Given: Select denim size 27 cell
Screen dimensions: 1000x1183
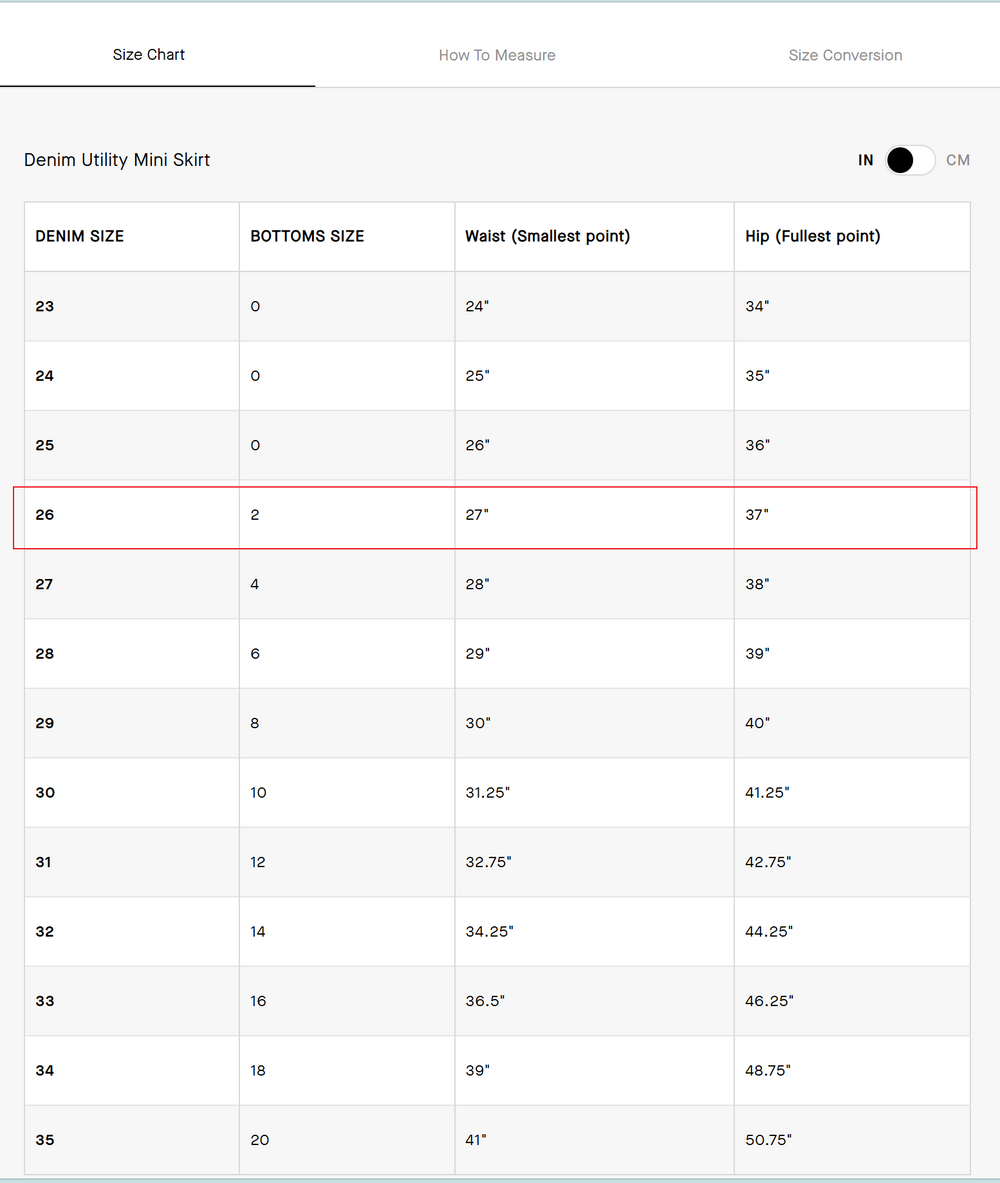Looking at the screenshot, I should [132, 584].
